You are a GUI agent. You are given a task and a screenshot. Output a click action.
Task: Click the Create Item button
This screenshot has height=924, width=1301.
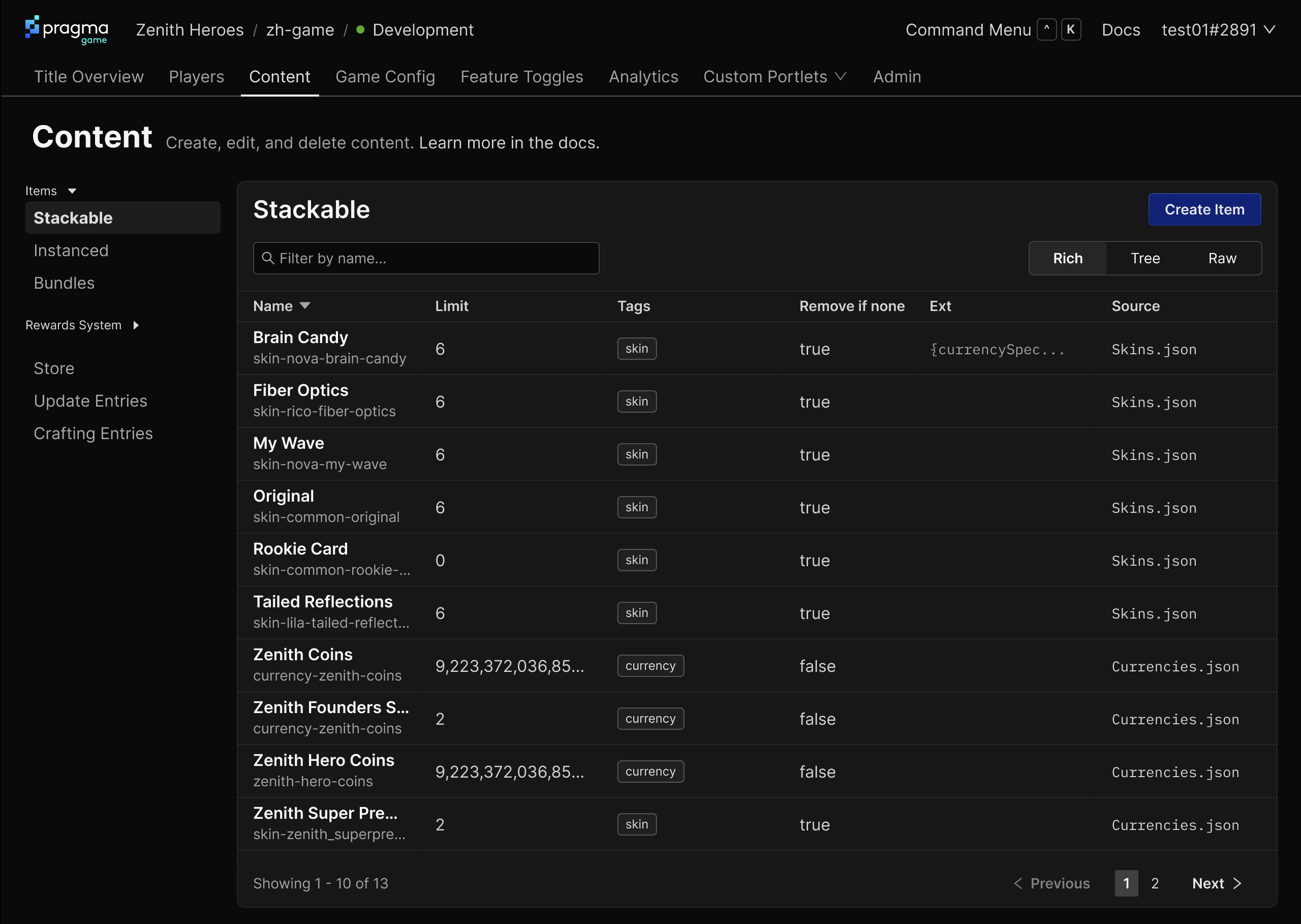coord(1204,209)
